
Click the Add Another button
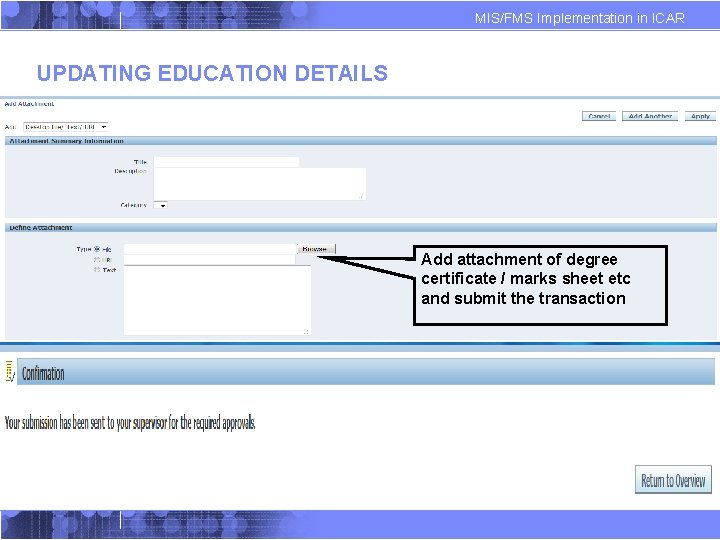tap(650, 116)
